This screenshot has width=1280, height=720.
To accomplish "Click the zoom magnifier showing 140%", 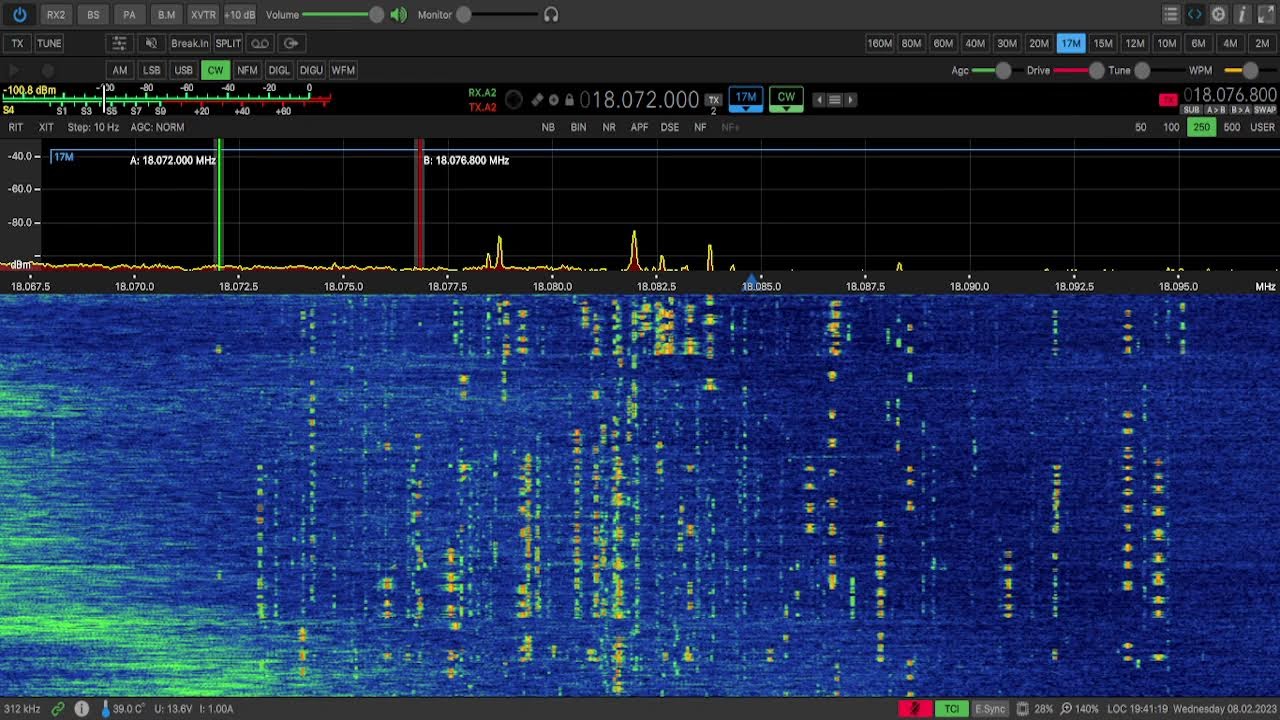I will [1066, 709].
